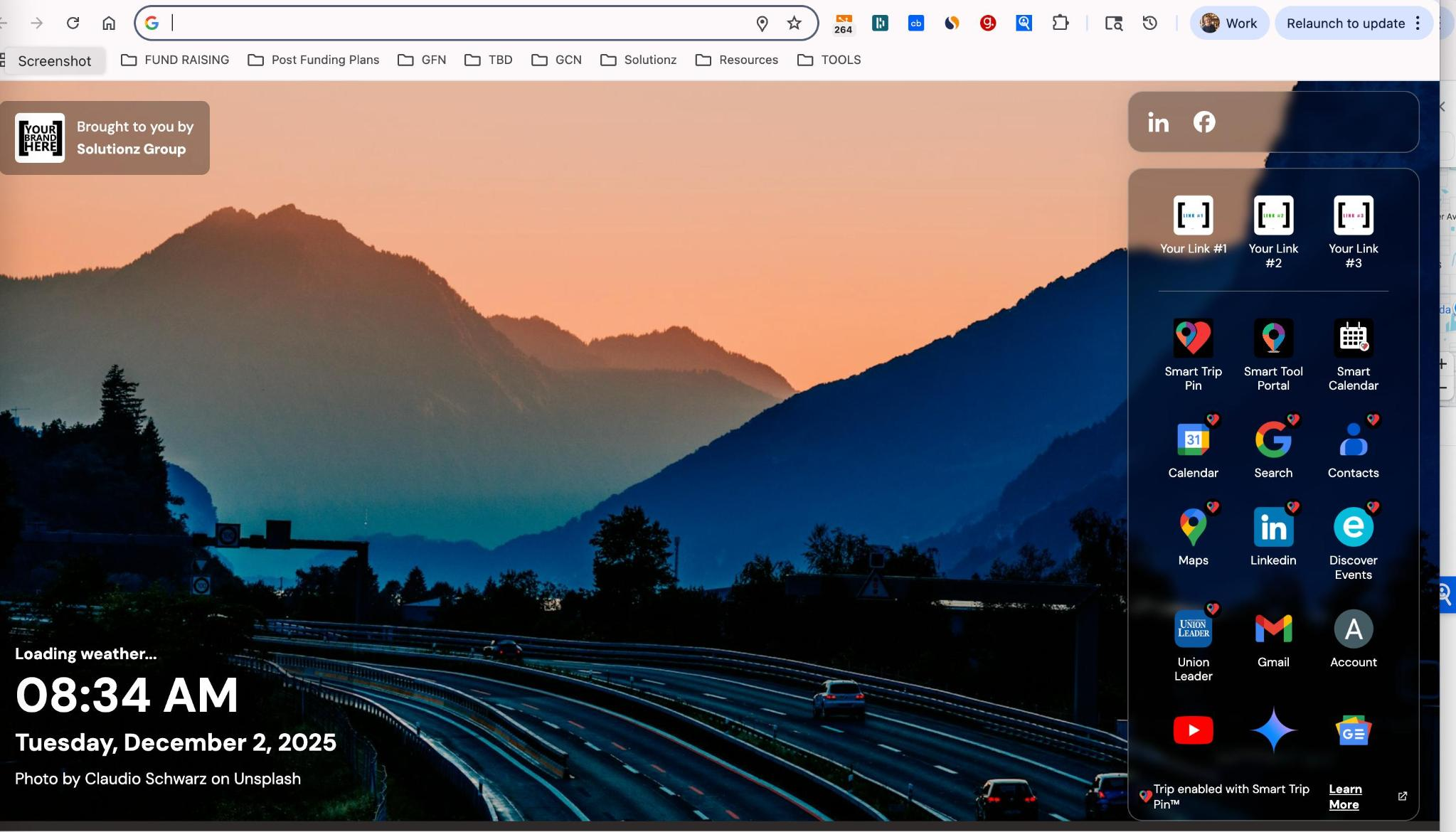Click inside the address bar field
The width and height of the screenshot is (1456, 832).
click(x=455, y=23)
